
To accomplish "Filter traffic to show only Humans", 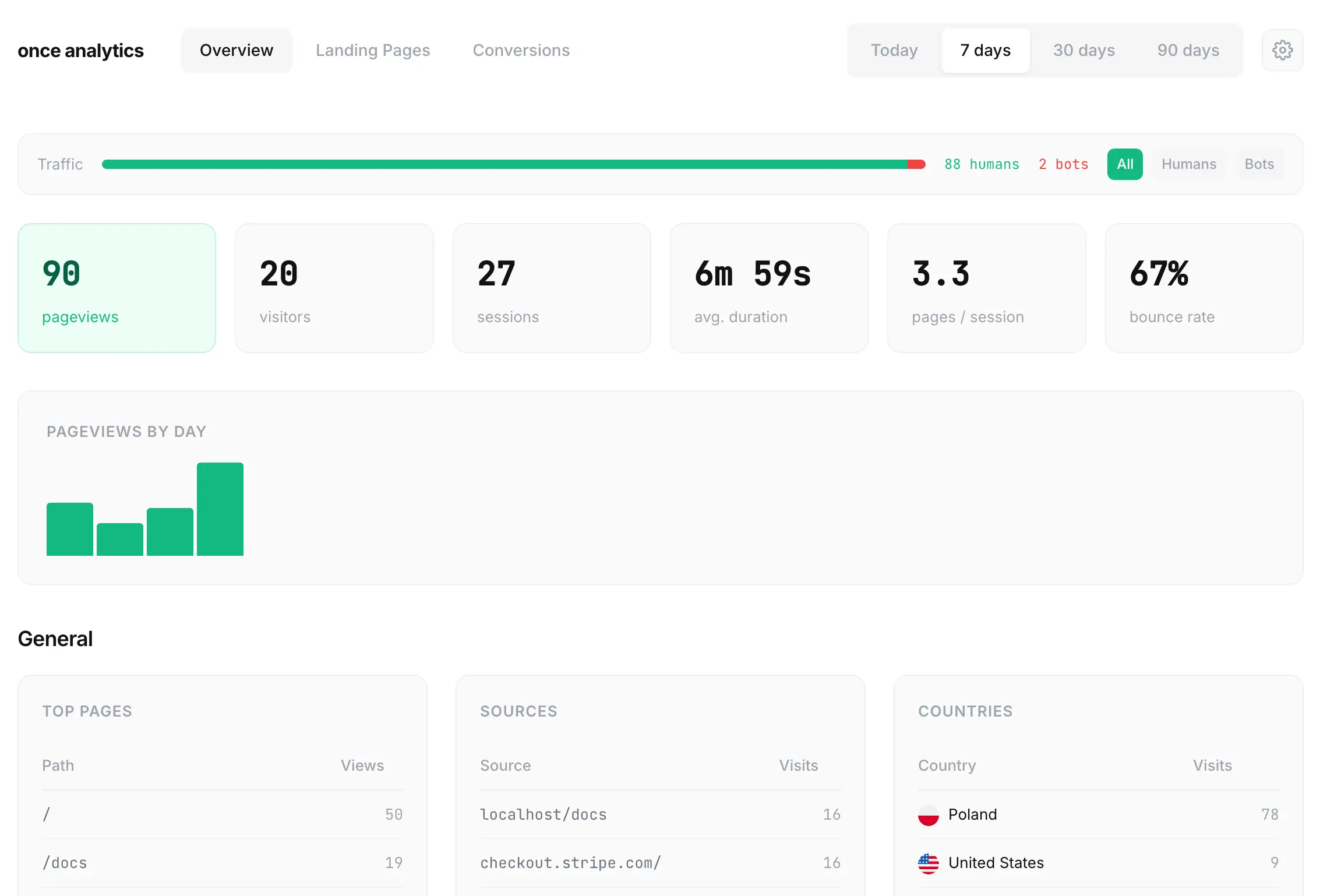I will click(1189, 164).
